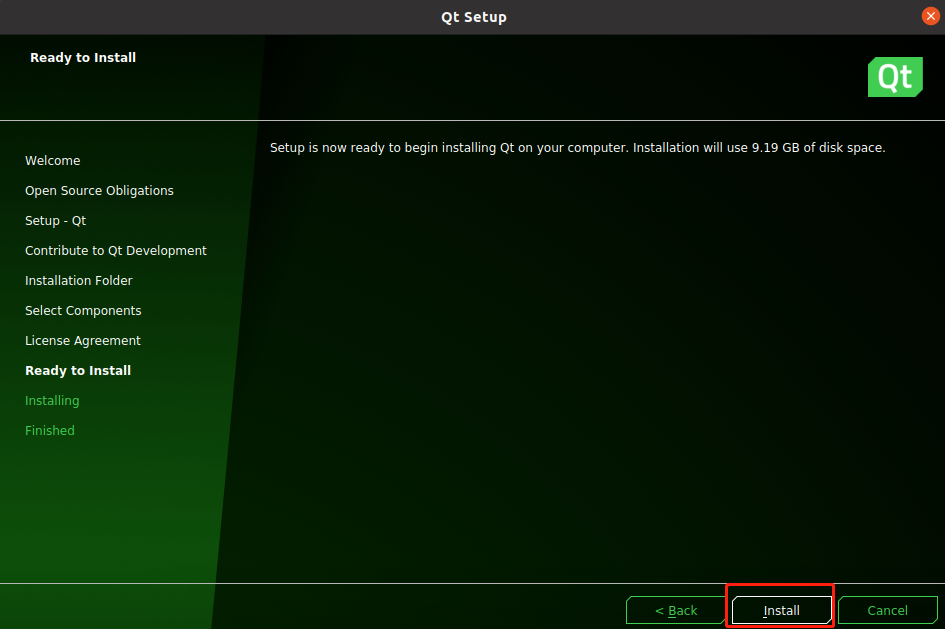Click the Ready to Install page header
The image size is (945, 629).
[83, 57]
